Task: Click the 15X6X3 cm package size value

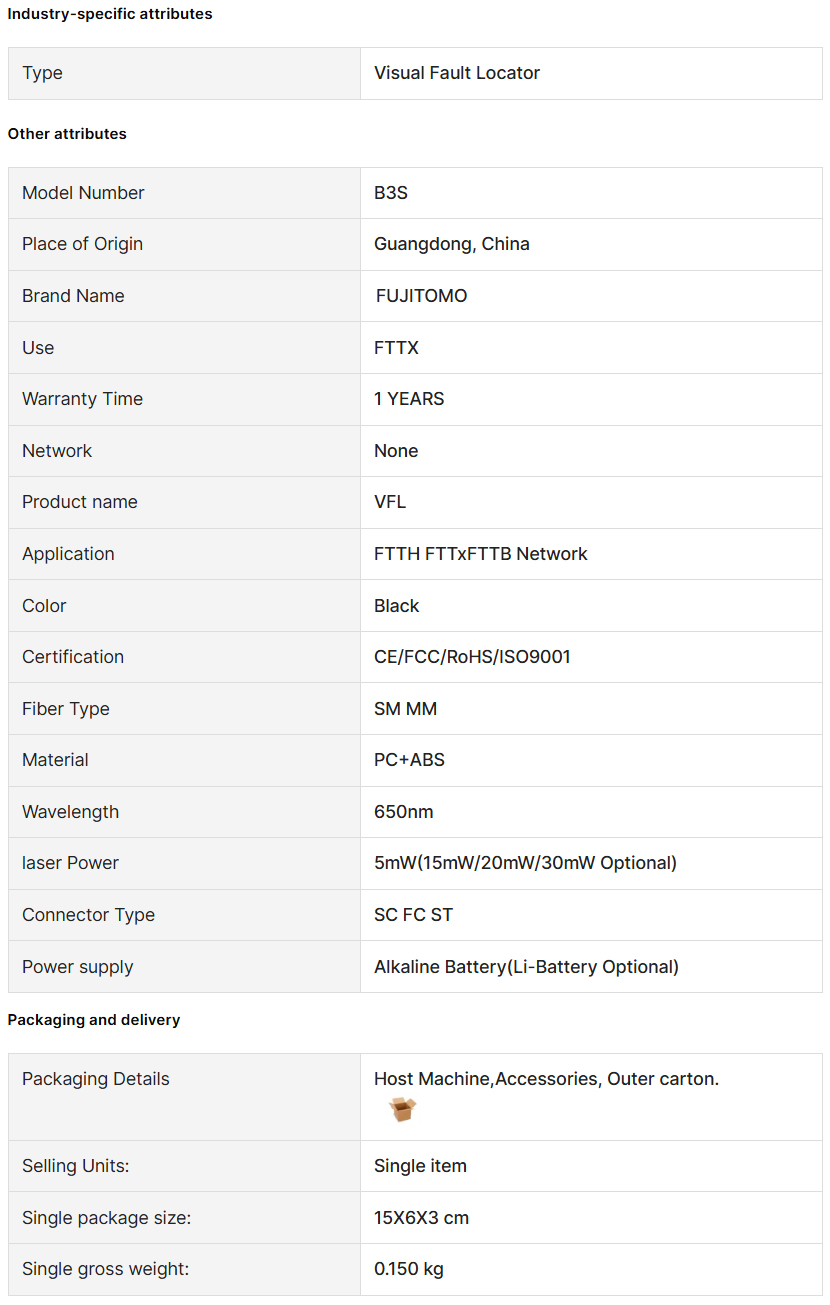Action: [422, 1218]
